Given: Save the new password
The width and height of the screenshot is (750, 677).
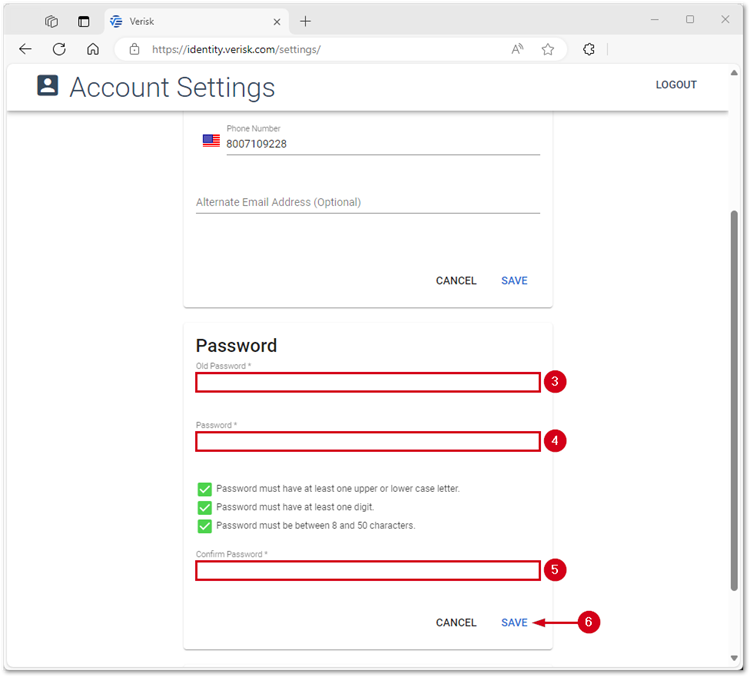Looking at the screenshot, I should click(x=514, y=623).
